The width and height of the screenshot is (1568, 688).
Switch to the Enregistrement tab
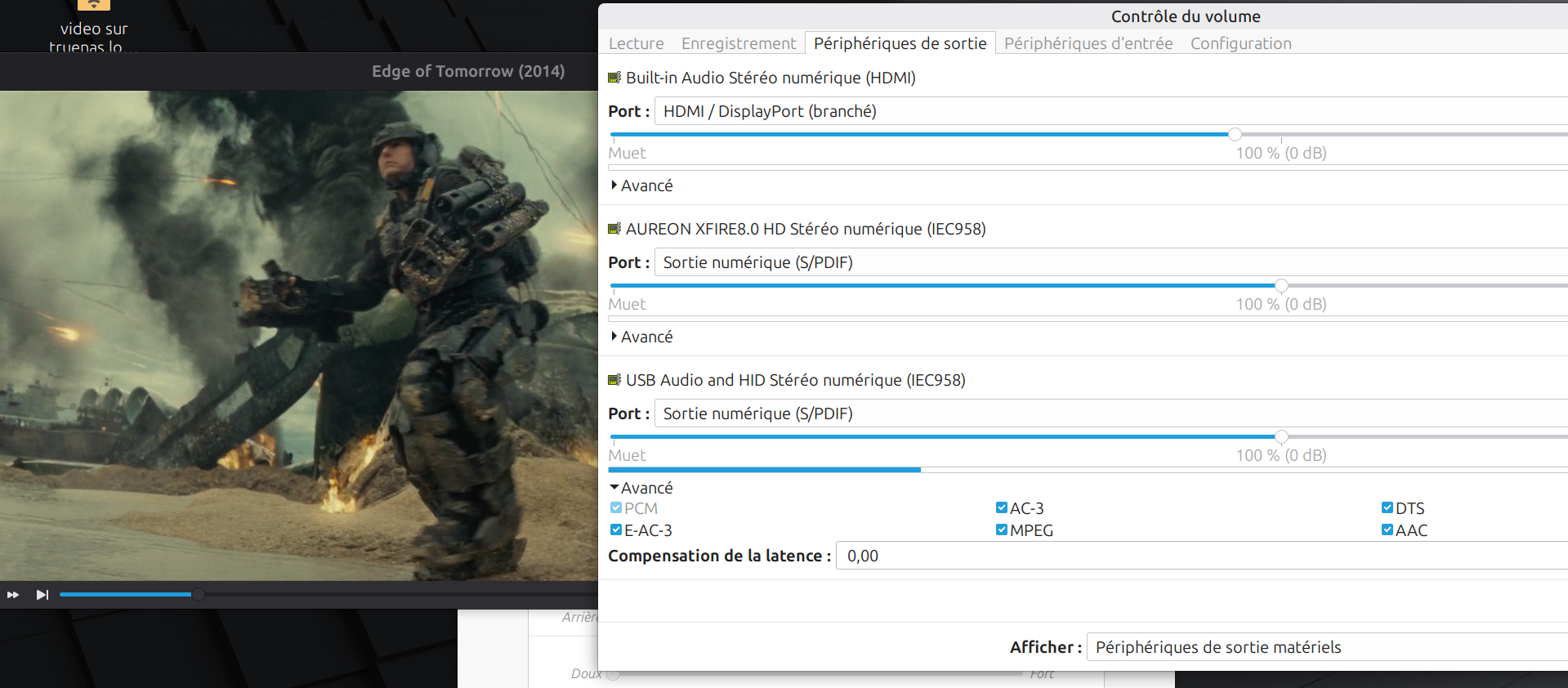point(739,43)
